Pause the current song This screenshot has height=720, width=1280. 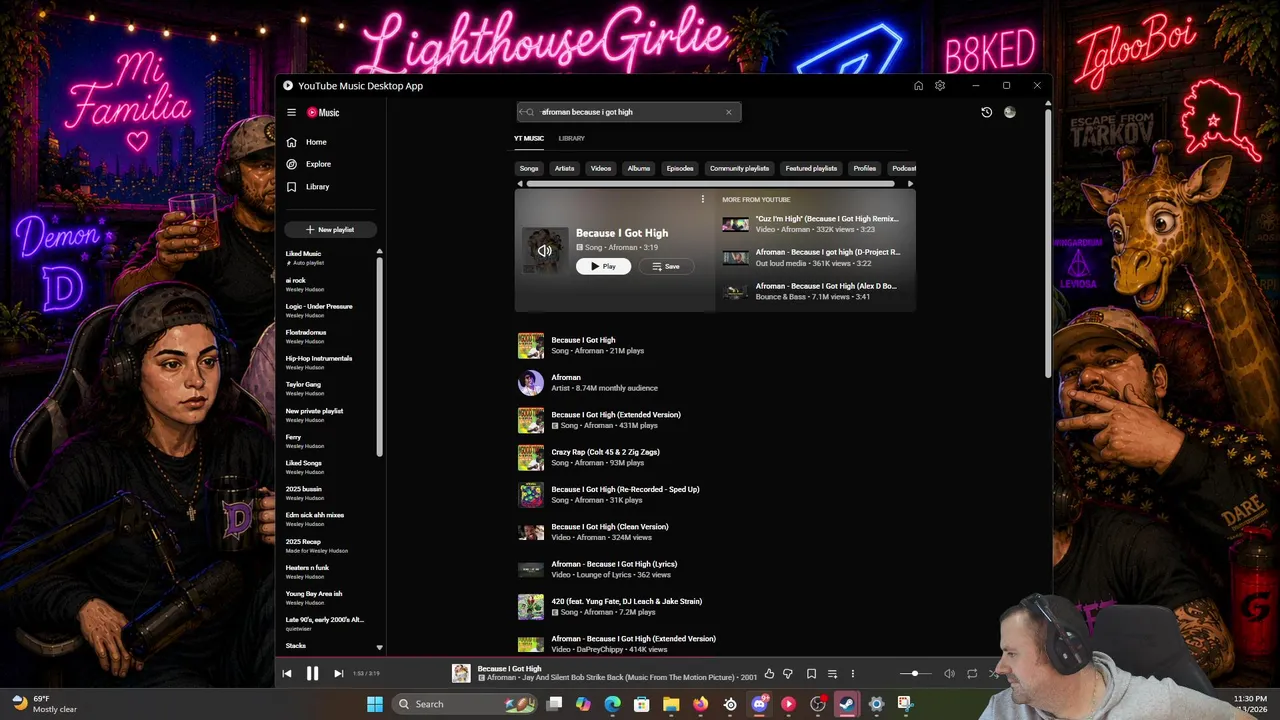click(x=312, y=674)
